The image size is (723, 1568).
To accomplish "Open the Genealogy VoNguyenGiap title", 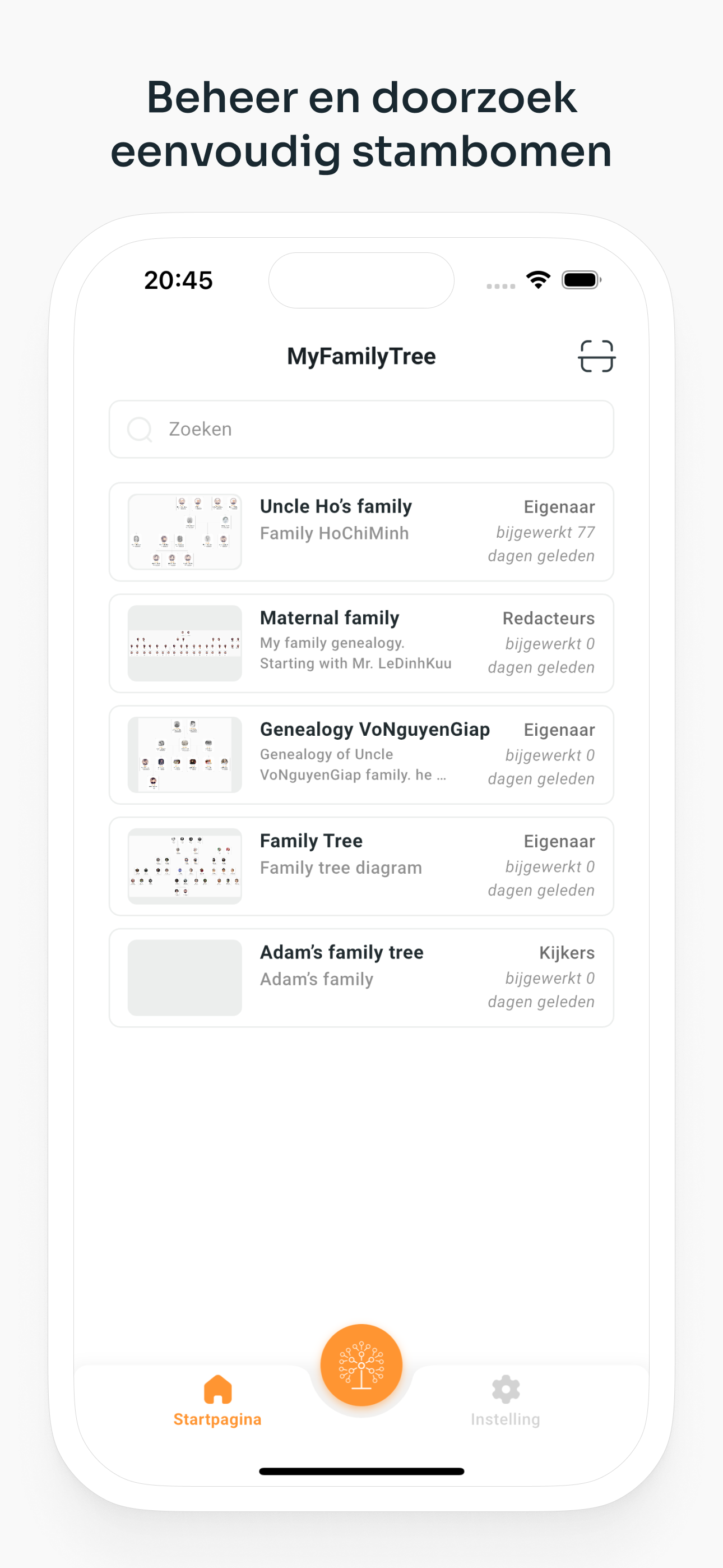I will [x=375, y=729].
